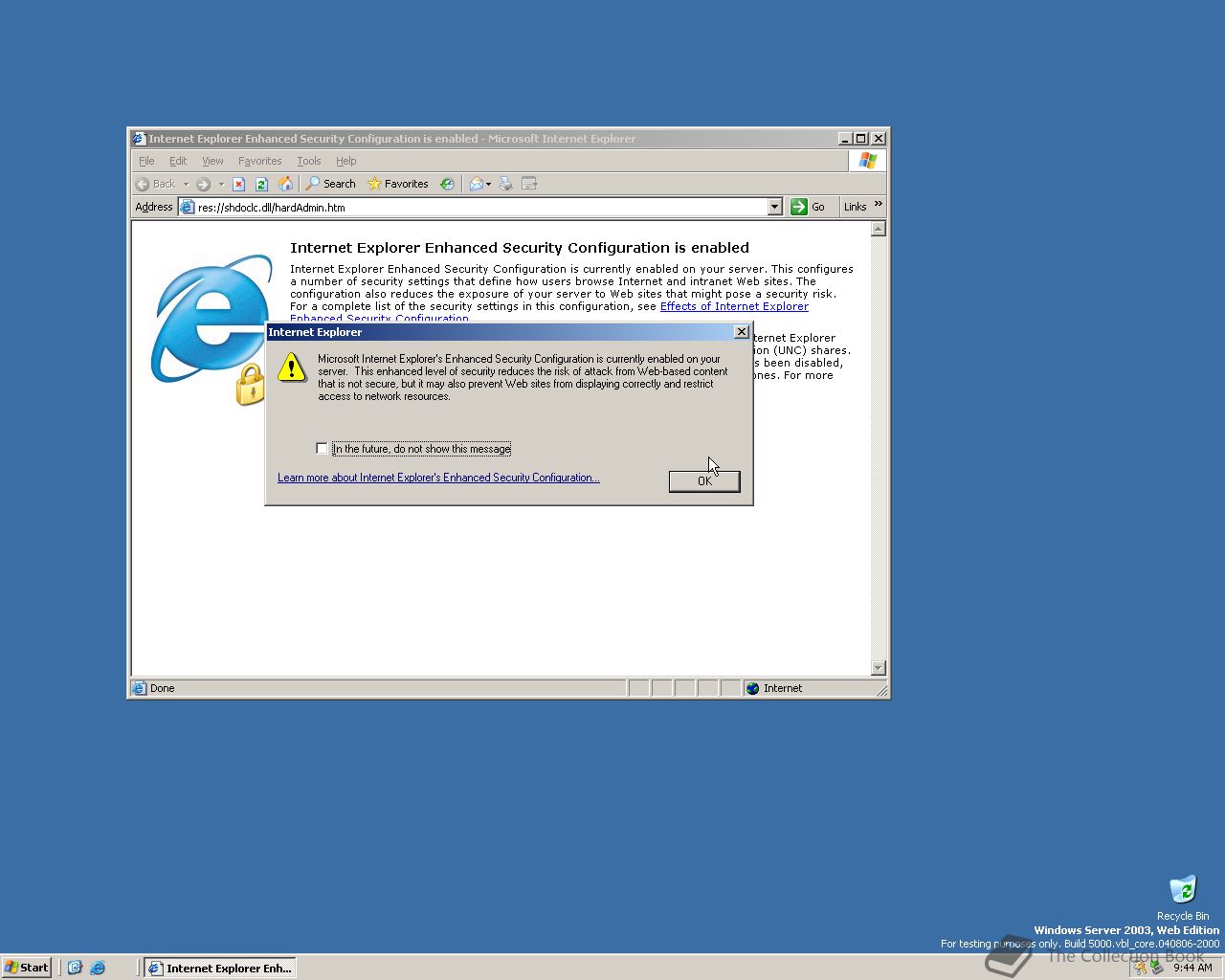Click the Done status bar text
Screen dimensions: 1225x980
[x=163, y=688]
